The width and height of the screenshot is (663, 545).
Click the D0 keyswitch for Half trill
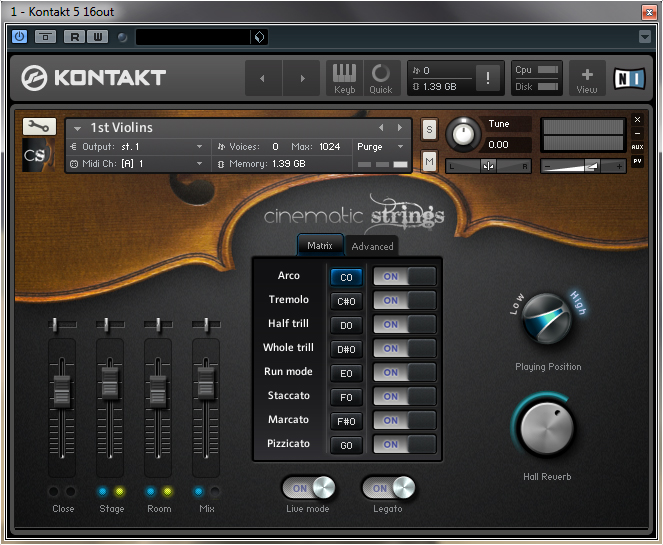(x=346, y=326)
